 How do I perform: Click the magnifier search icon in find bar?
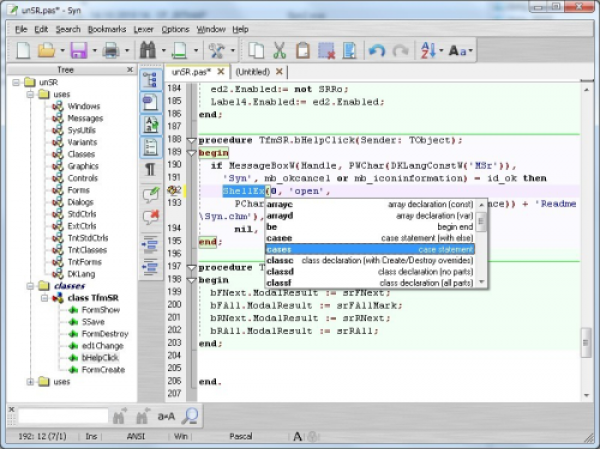(x=188, y=414)
